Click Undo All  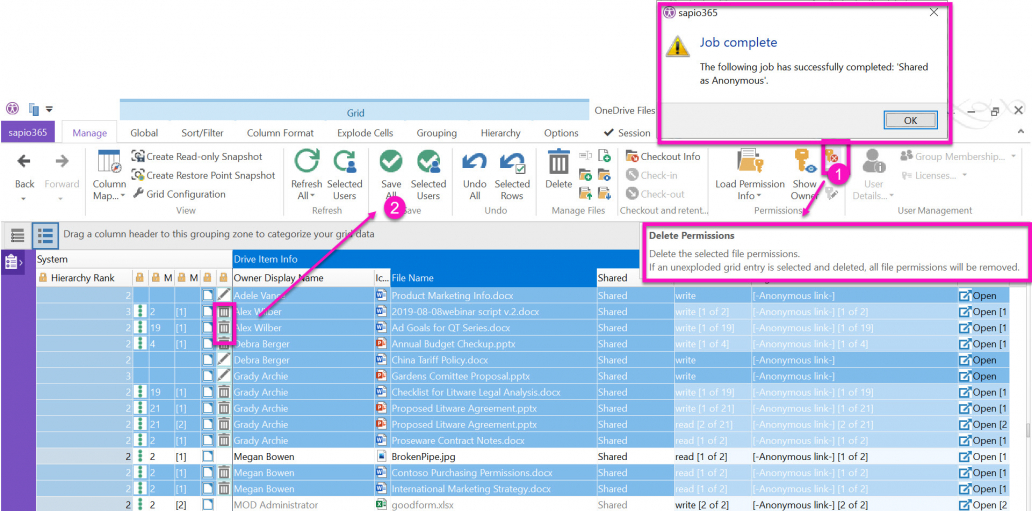[475, 176]
